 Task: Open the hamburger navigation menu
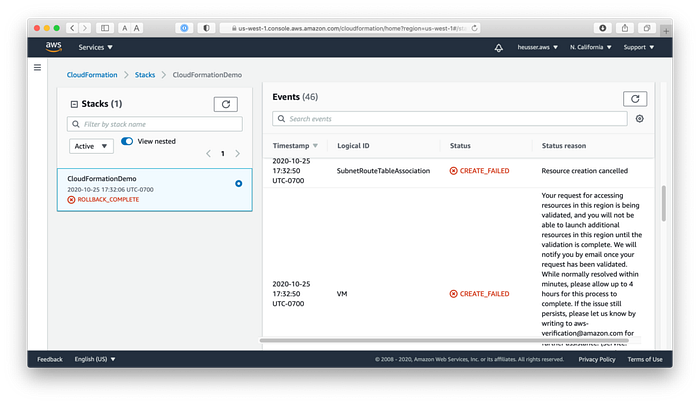(38, 67)
